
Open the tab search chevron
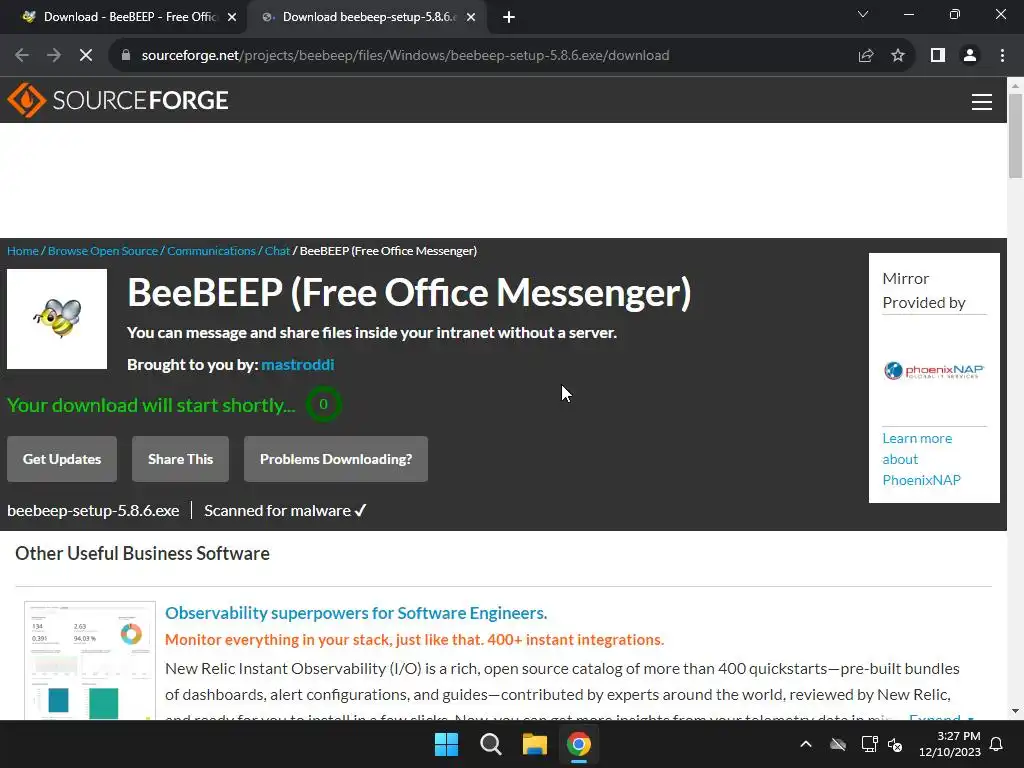pyautogui.click(x=863, y=14)
